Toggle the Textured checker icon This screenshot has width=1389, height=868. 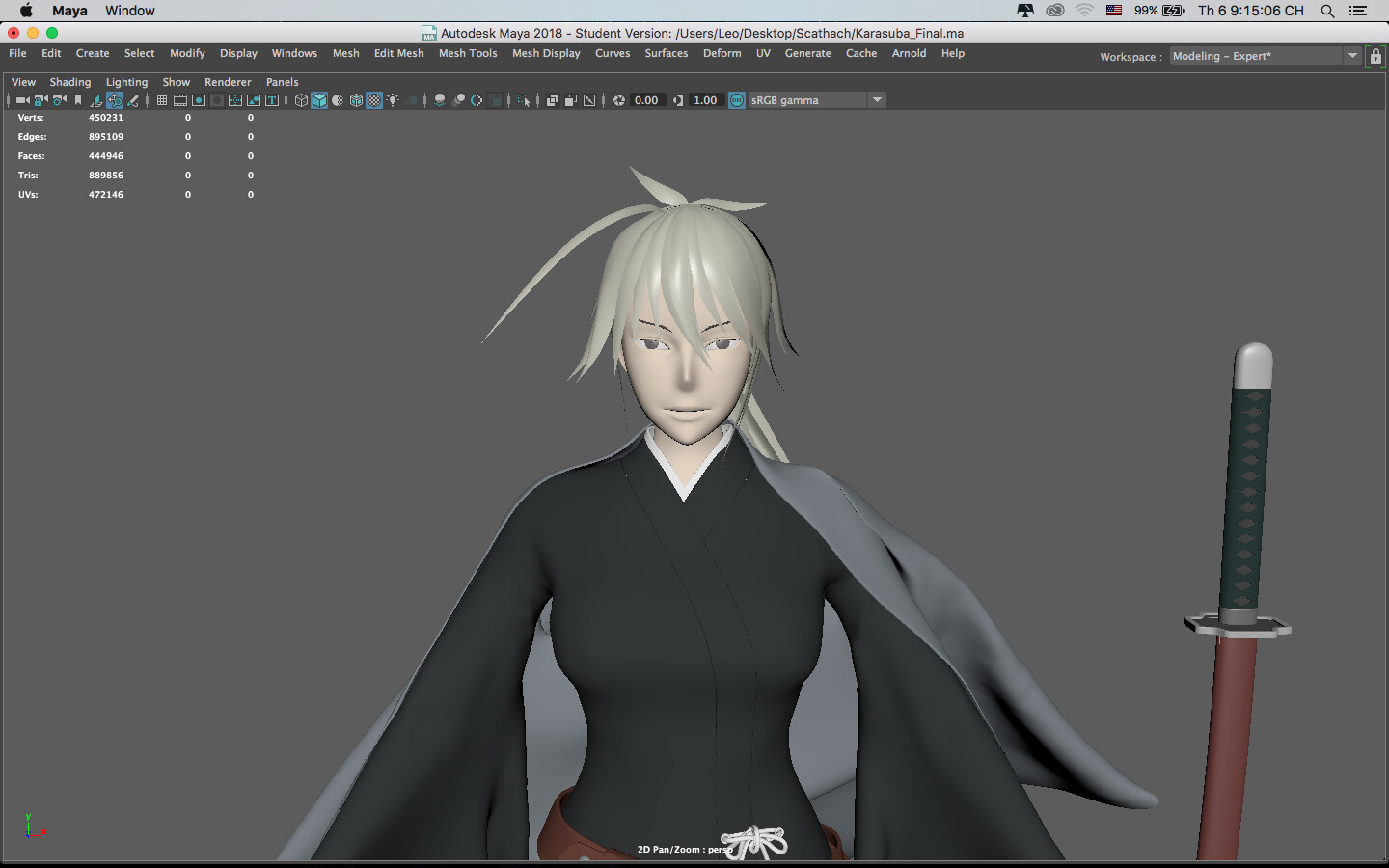(x=374, y=100)
